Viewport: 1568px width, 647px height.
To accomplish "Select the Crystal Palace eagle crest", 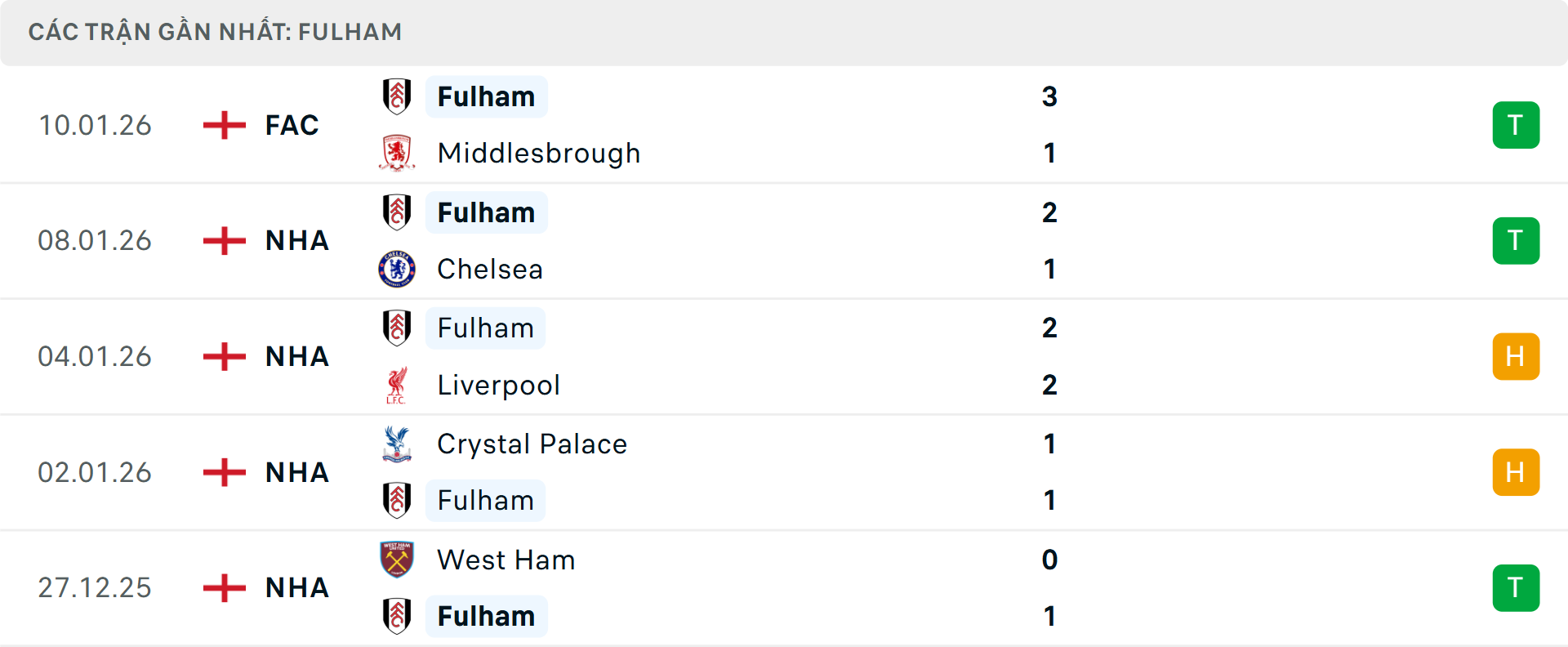I will (x=397, y=444).
